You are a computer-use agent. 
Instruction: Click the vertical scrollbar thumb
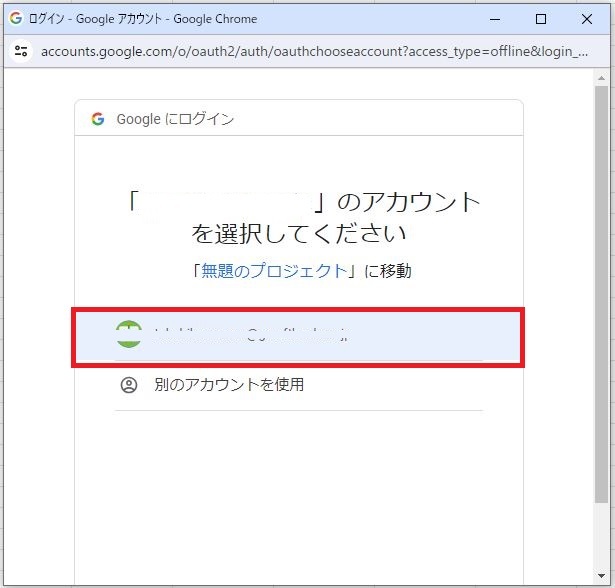(x=601, y=294)
